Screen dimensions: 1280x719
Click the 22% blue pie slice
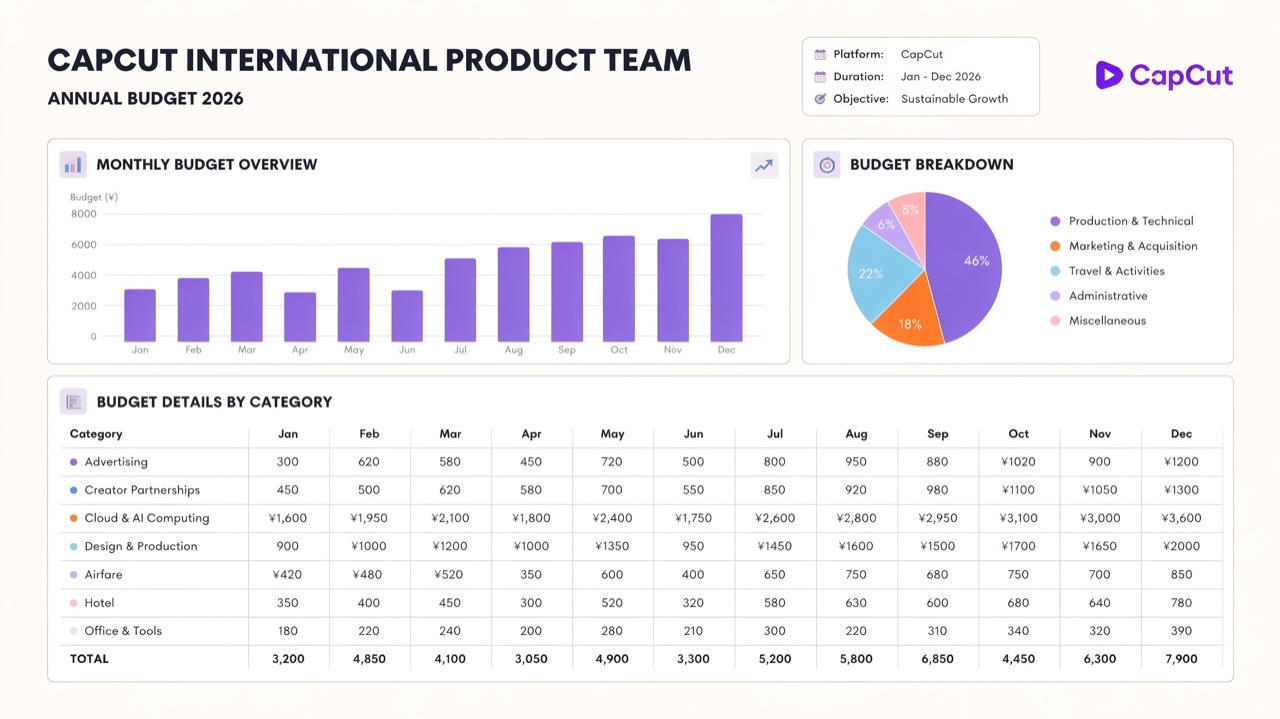point(878,272)
